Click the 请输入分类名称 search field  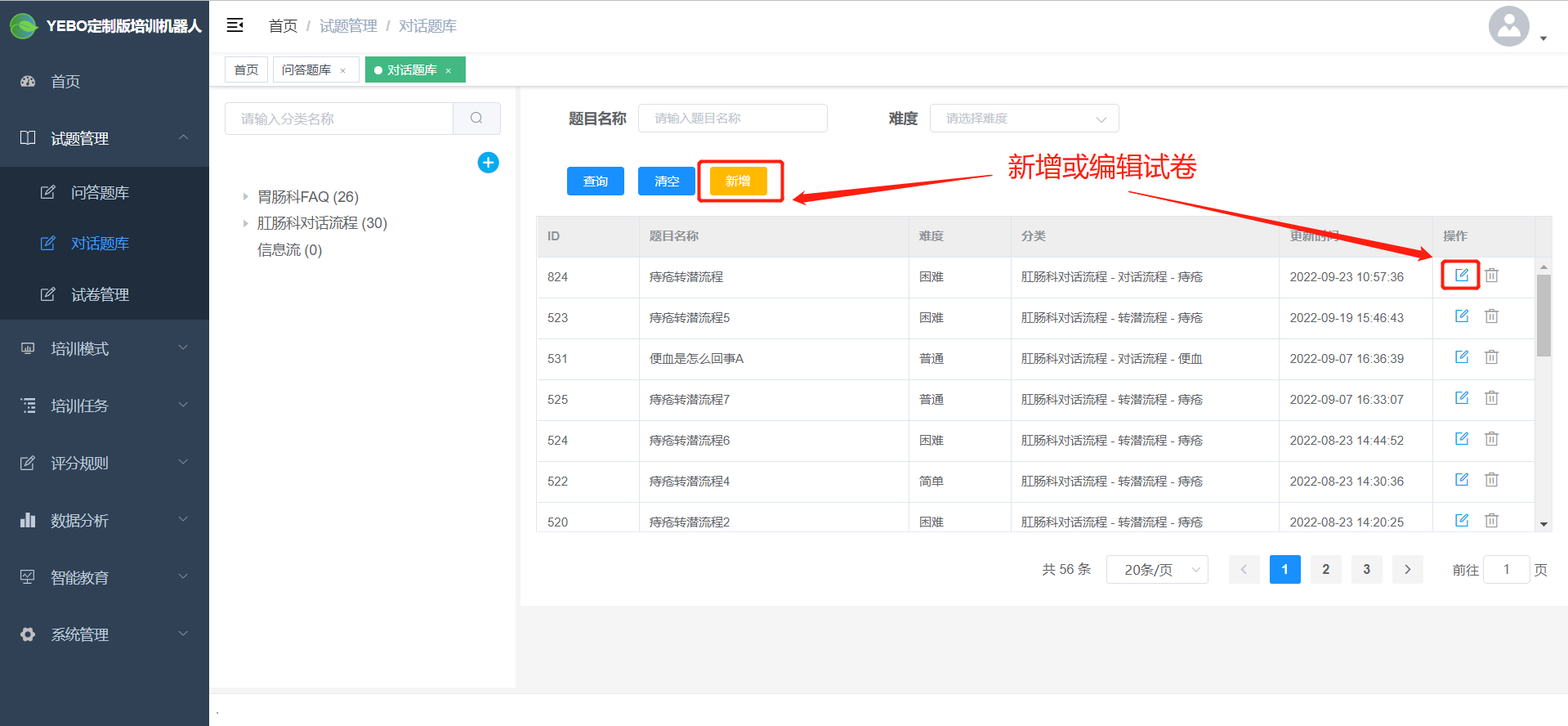(339, 119)
